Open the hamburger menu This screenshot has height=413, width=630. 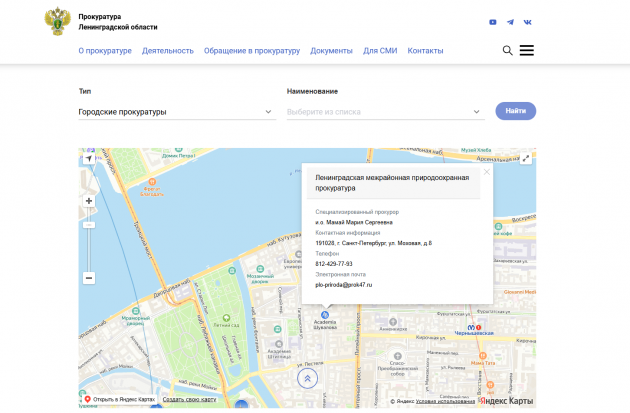(526, 51)
